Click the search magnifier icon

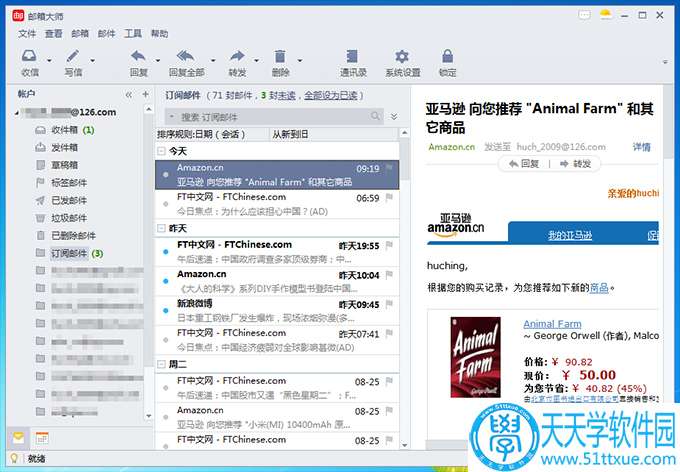375,116
